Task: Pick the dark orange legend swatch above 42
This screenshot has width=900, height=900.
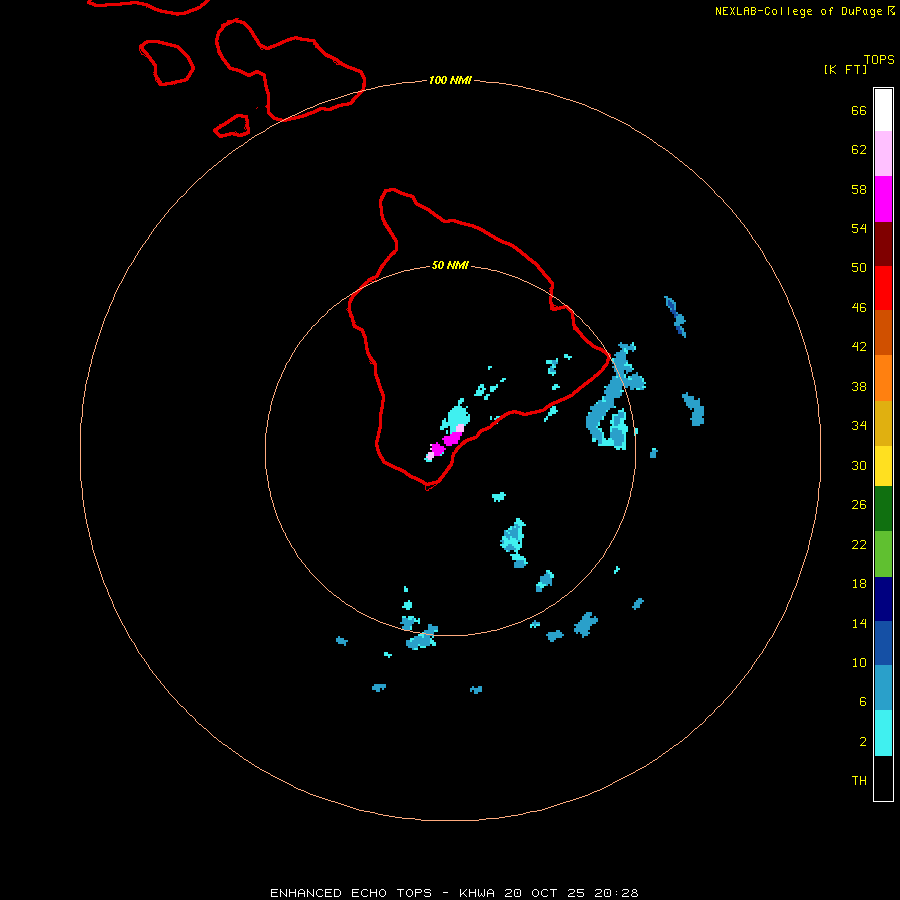Action: [x=883, y=332]
